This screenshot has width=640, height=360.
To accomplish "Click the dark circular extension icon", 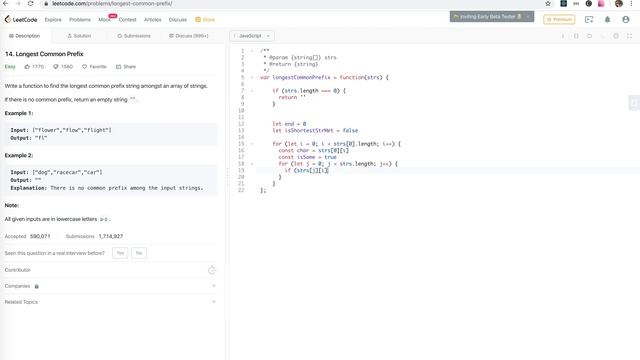I will tap(589, 4).
